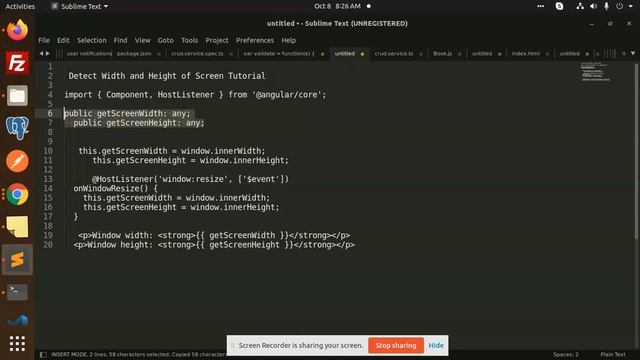
Task: Open the Find menu
Action: (x=120, y=40)
